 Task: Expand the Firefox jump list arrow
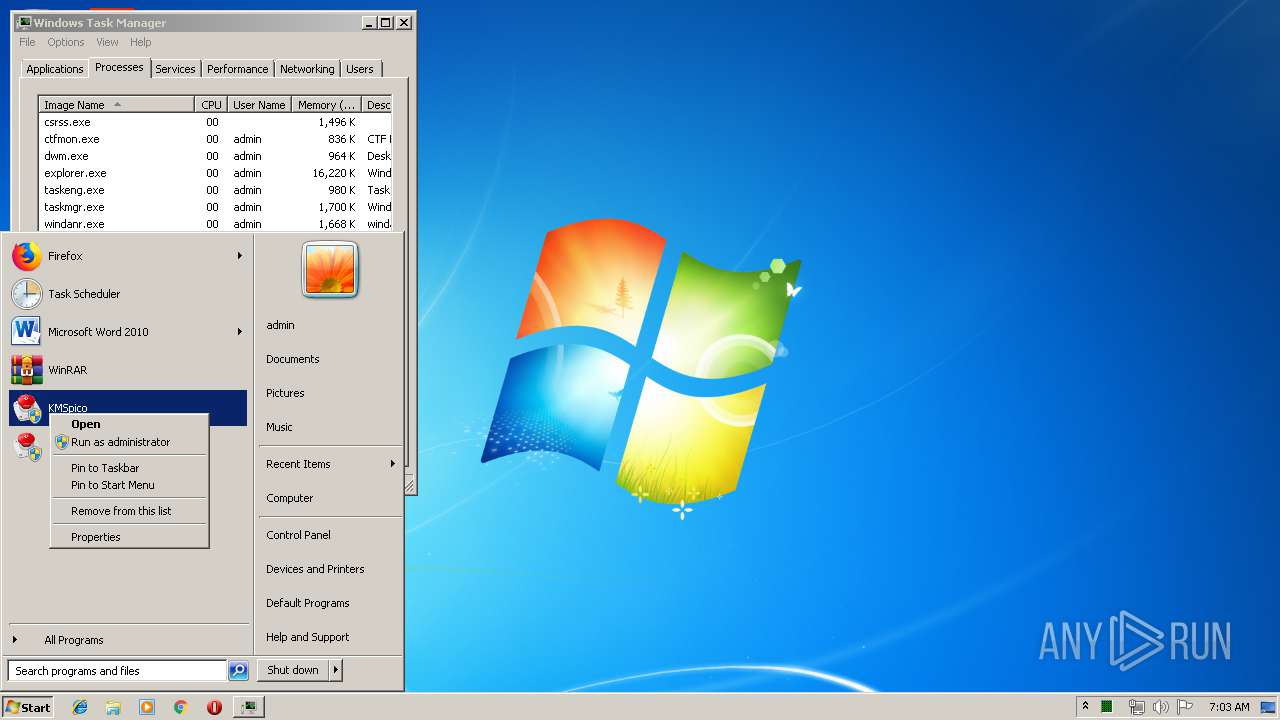[x=240, y=256]
